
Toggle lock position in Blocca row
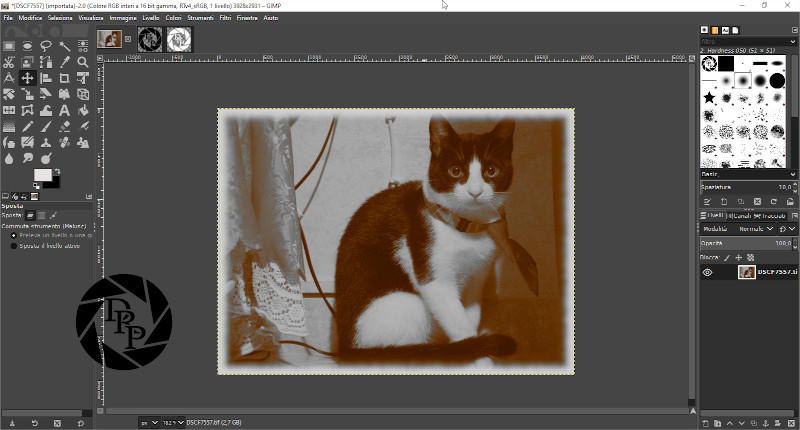click(738, 258)
